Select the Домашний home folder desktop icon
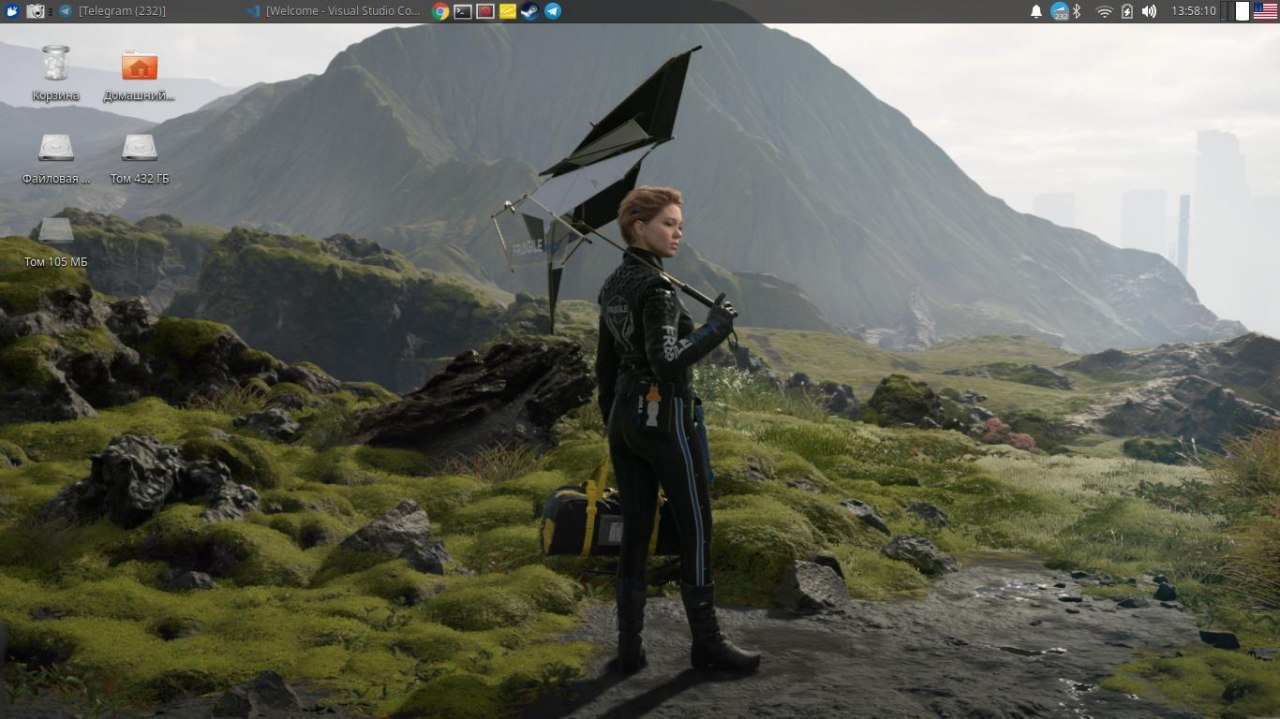Image resolution: width=1280 pixels, height=719 pixels. tap(139, 75)
